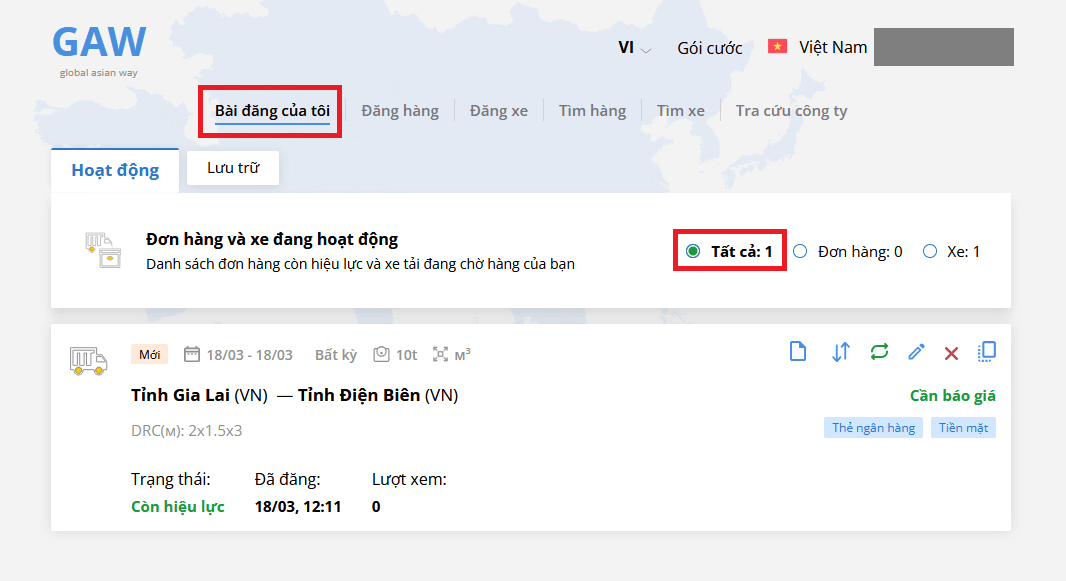Viewport: 1066px width, 581px height.
Task: Select the "Tất cả: 1" radio button
Action: click(693, 251)
